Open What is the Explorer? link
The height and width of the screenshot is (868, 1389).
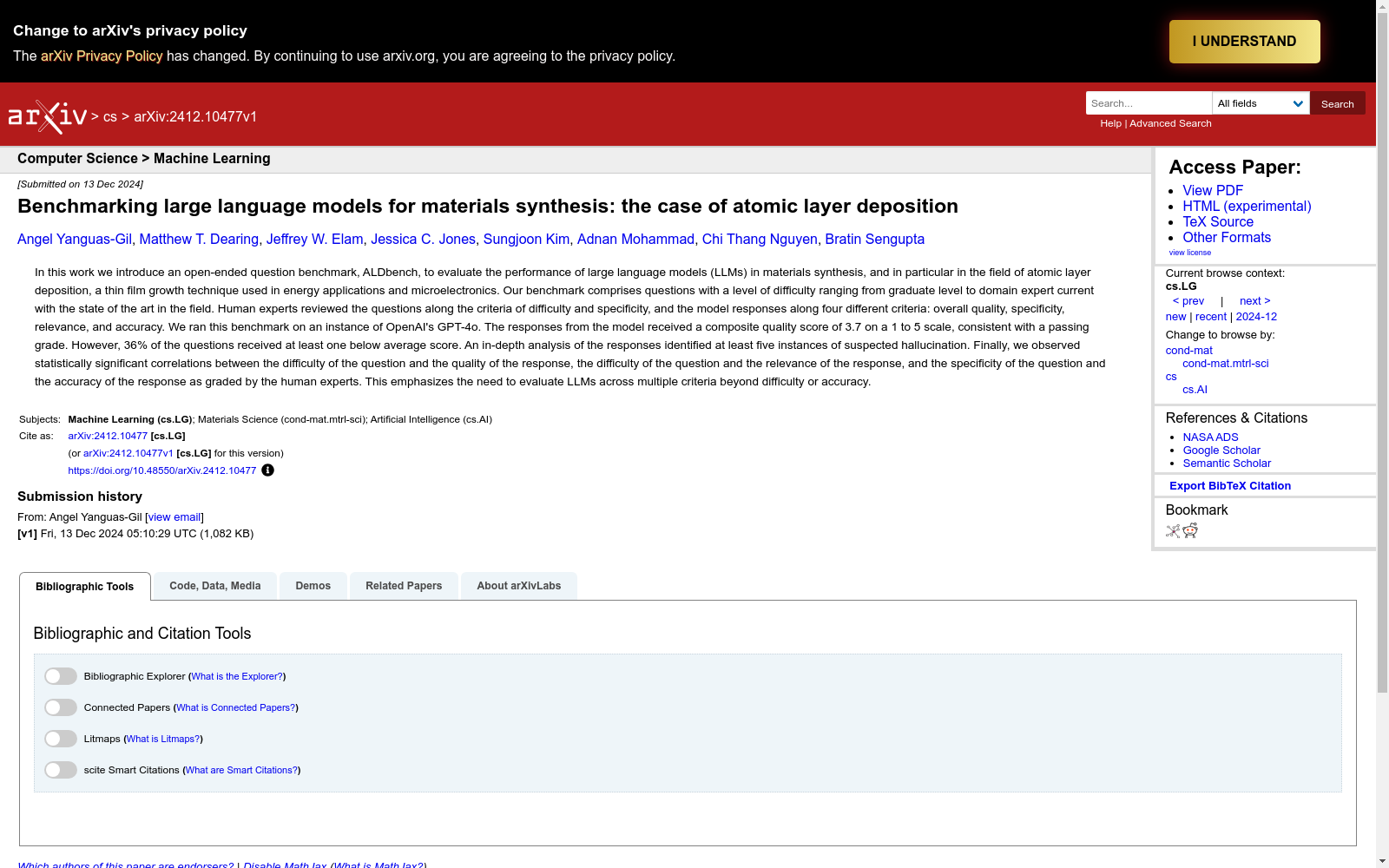tap(237, 677)
